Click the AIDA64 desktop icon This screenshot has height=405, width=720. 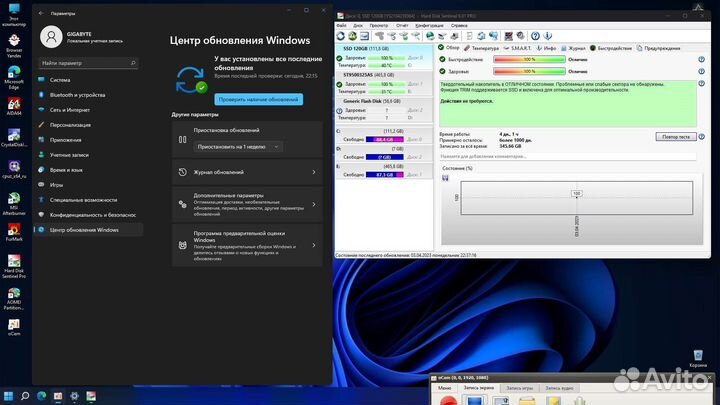tap(14, 107)
